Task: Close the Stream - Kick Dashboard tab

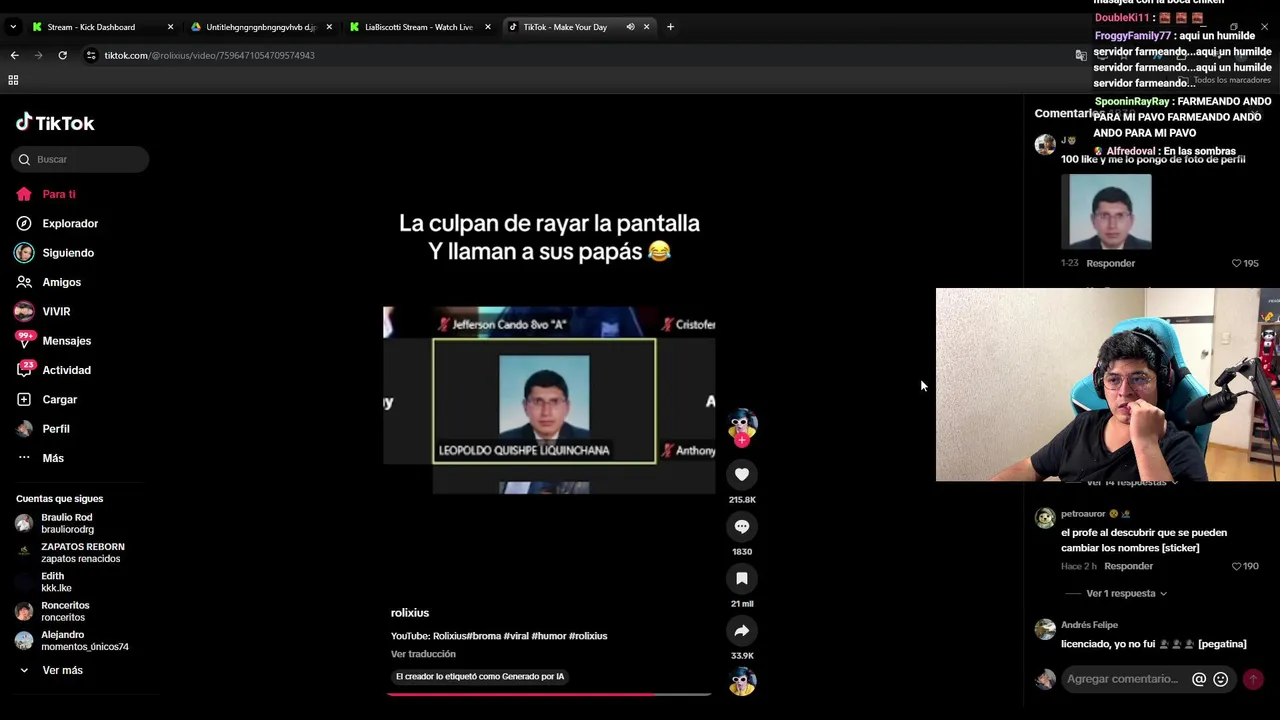Action: pos(170,27)
